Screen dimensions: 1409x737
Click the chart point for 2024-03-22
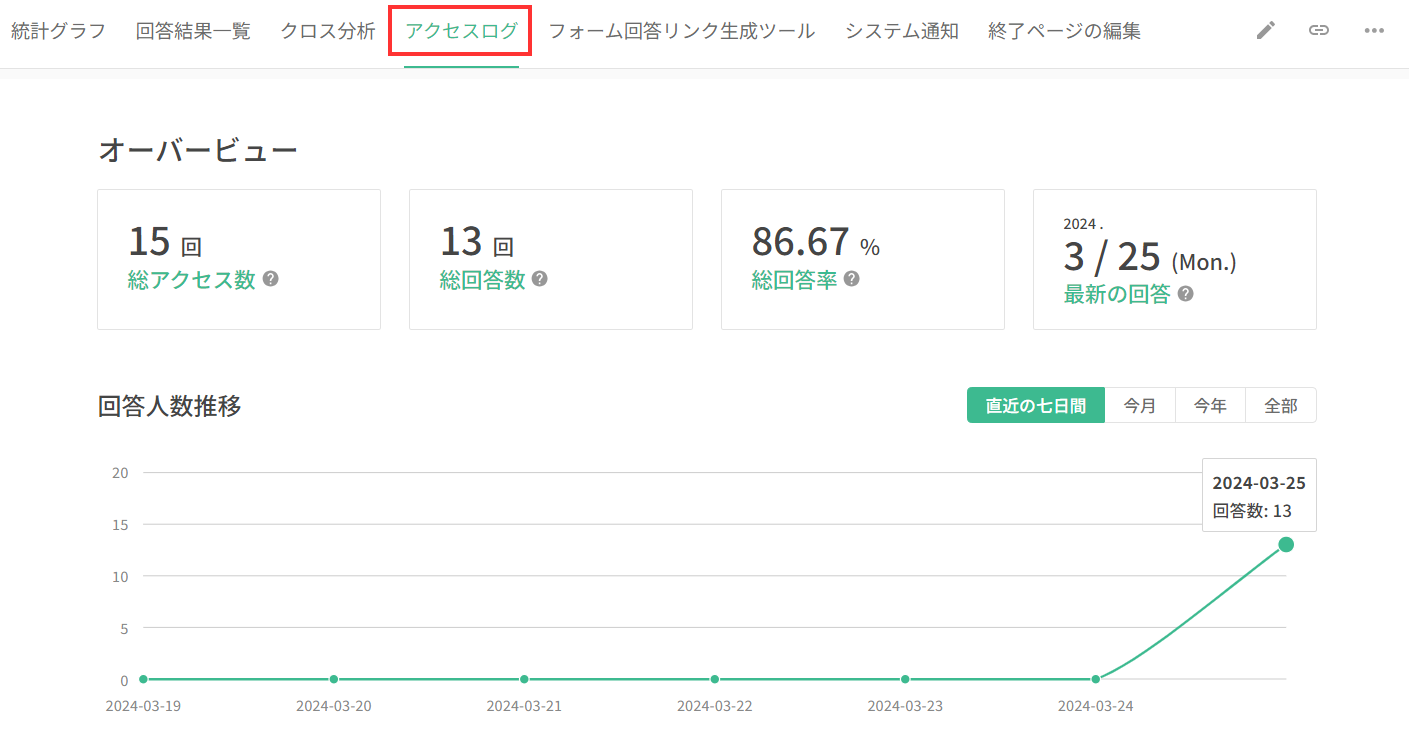(714, 679)
